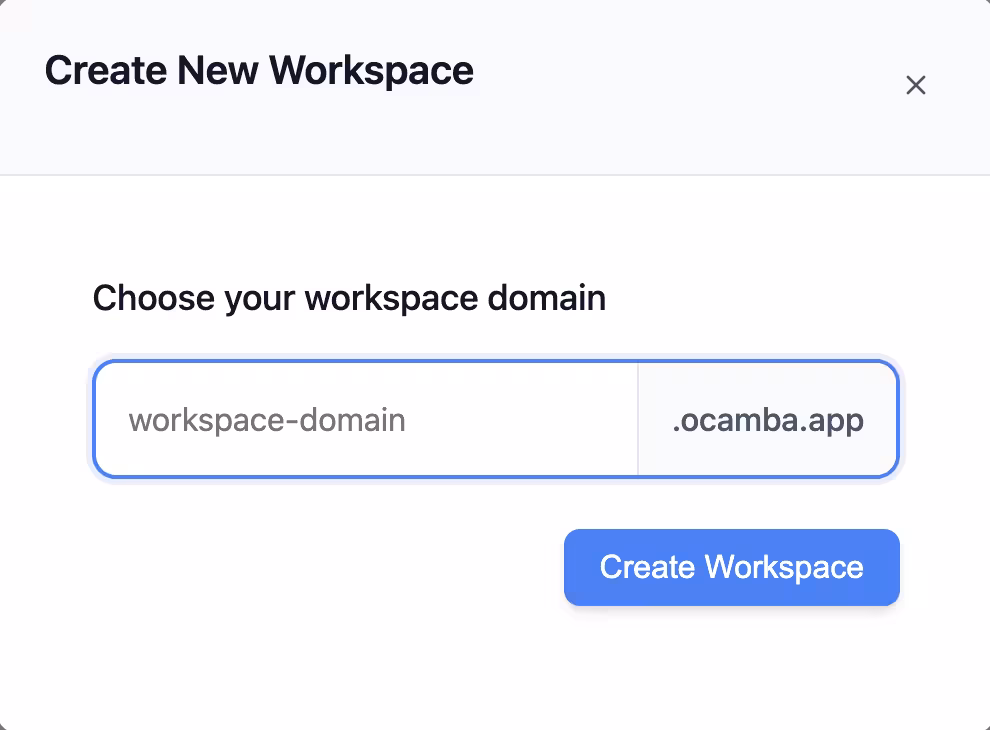Select the Choose your workspace domain heading

348,297
